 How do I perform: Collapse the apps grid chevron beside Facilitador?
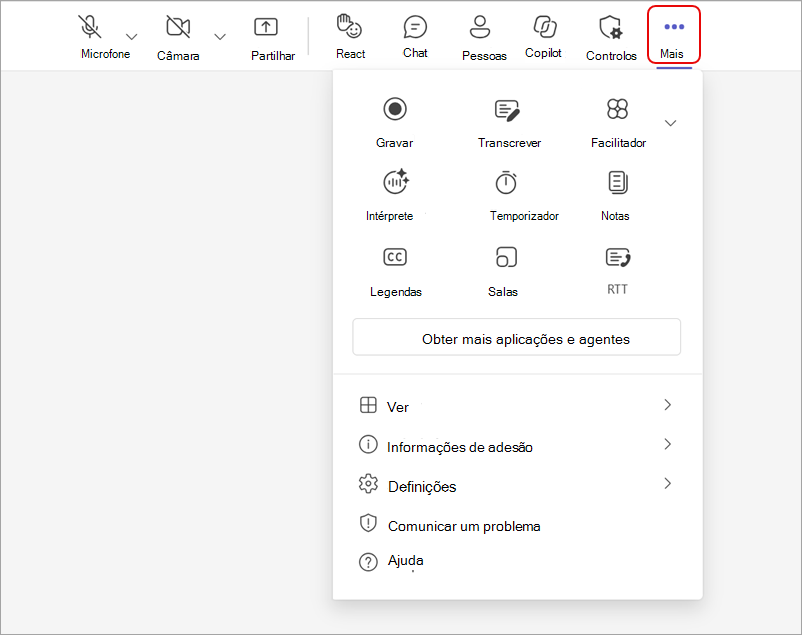(670, 123)
